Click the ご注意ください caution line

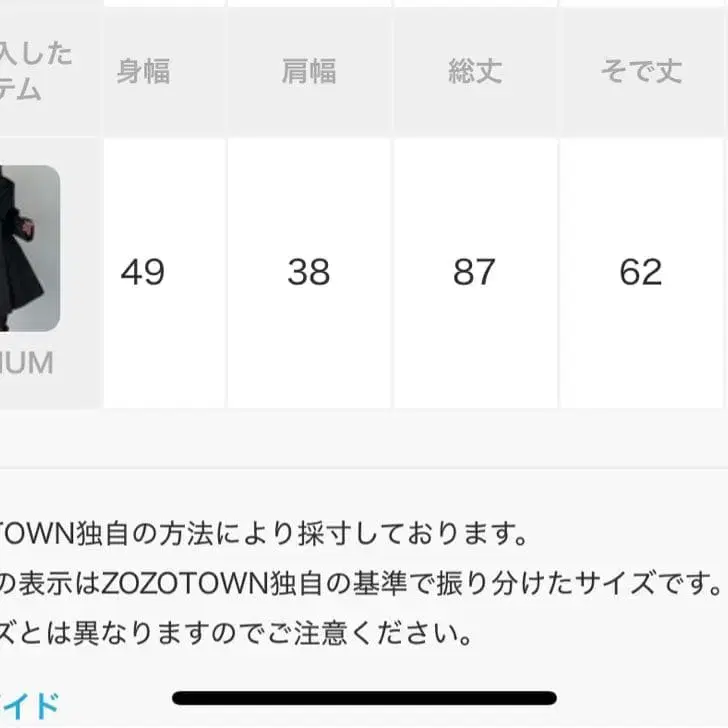pos(236,633)
